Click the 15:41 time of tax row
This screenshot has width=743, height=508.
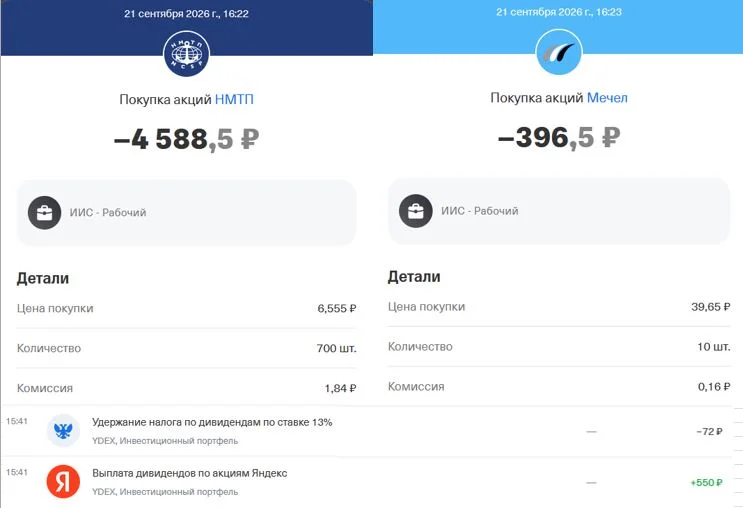pos(17,421)
